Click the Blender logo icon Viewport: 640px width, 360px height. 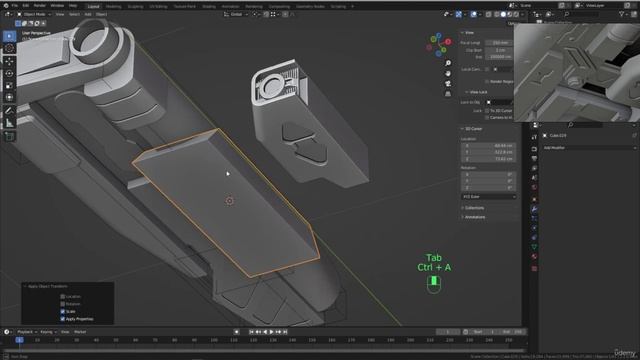pyautogui.click(x=6, y=6)
